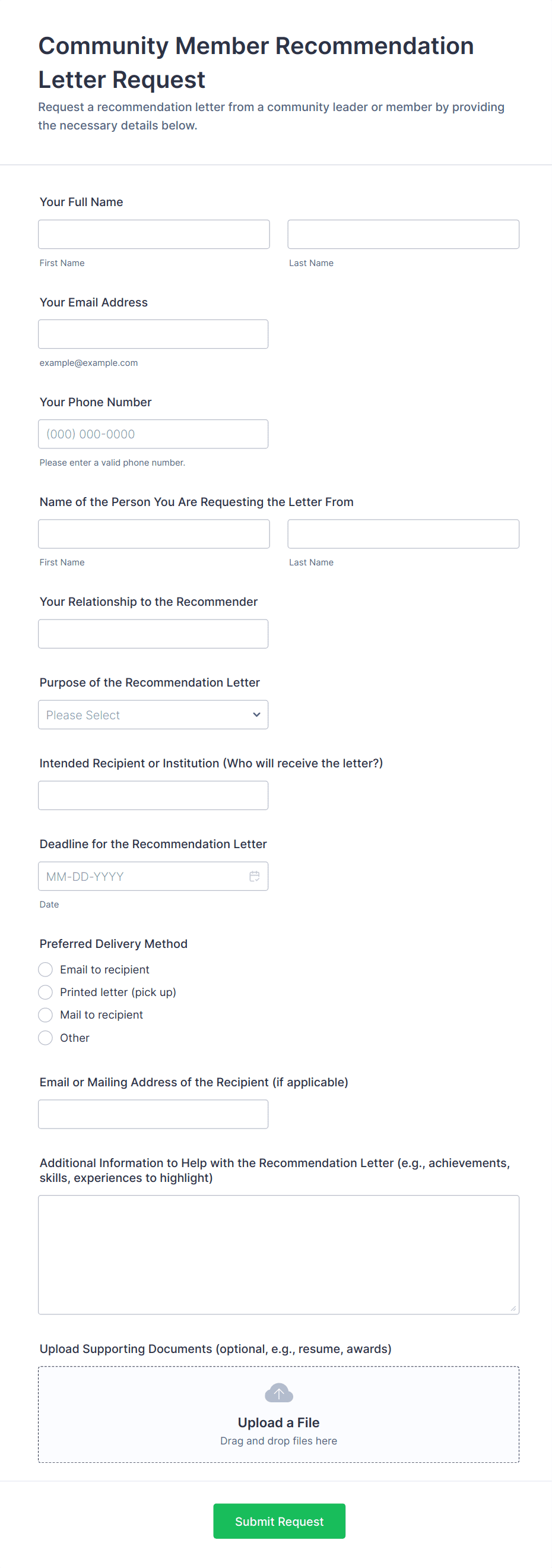Click the cloud upload icon
Image resolution: width=552 pixels, height=1568 pixels.
[x=279, y=1393]
